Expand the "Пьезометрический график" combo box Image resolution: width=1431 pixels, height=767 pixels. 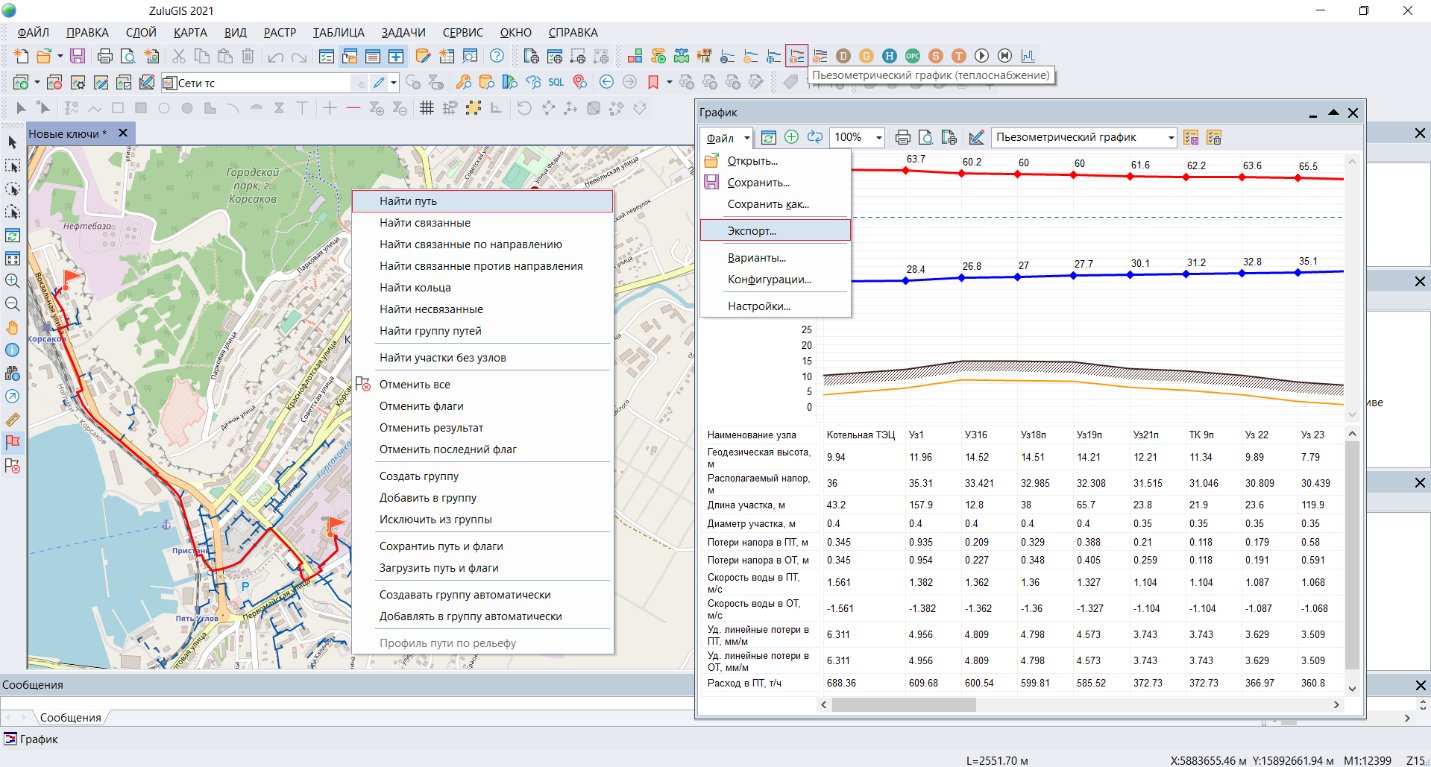[x=1170, y=138]
